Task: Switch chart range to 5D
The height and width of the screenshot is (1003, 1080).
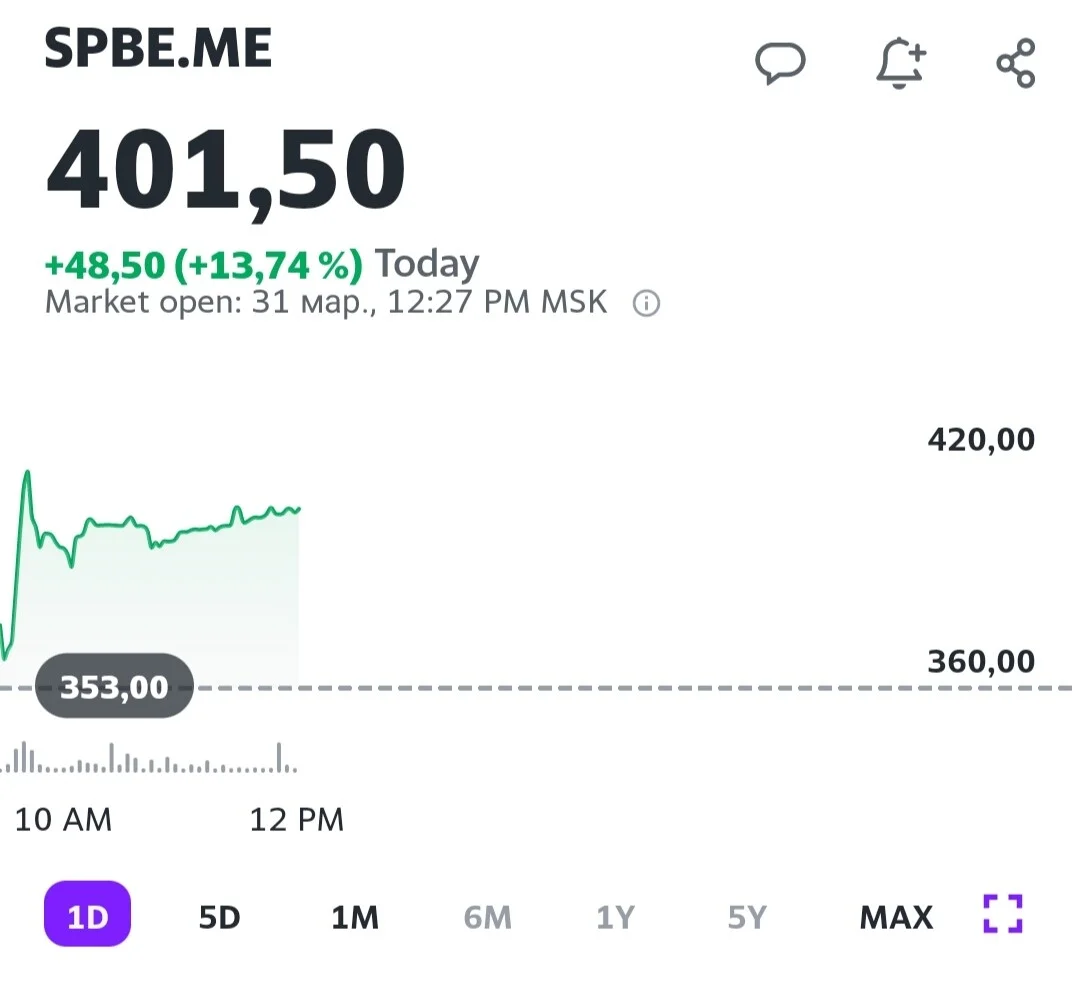Action: 220,917
